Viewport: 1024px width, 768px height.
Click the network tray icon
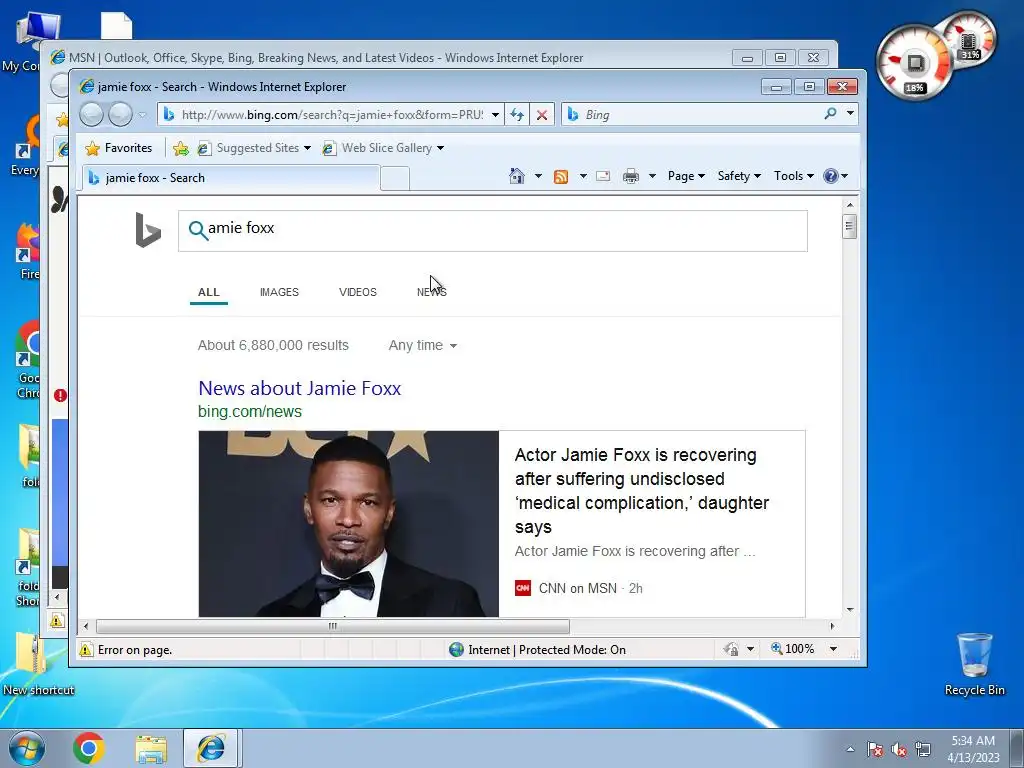[923, 750]
